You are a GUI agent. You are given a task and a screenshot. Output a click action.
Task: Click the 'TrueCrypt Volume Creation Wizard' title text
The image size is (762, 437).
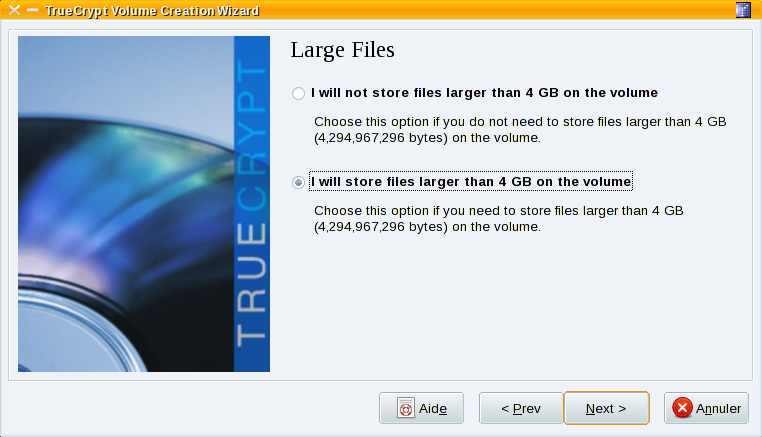click(152, 11)
